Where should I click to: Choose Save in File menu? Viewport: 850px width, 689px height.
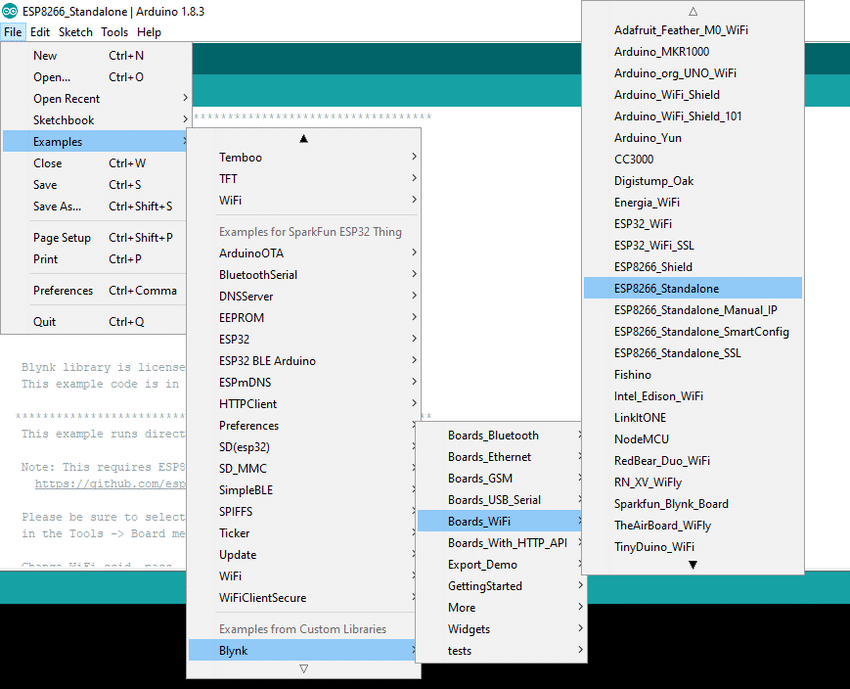(95, 185)
